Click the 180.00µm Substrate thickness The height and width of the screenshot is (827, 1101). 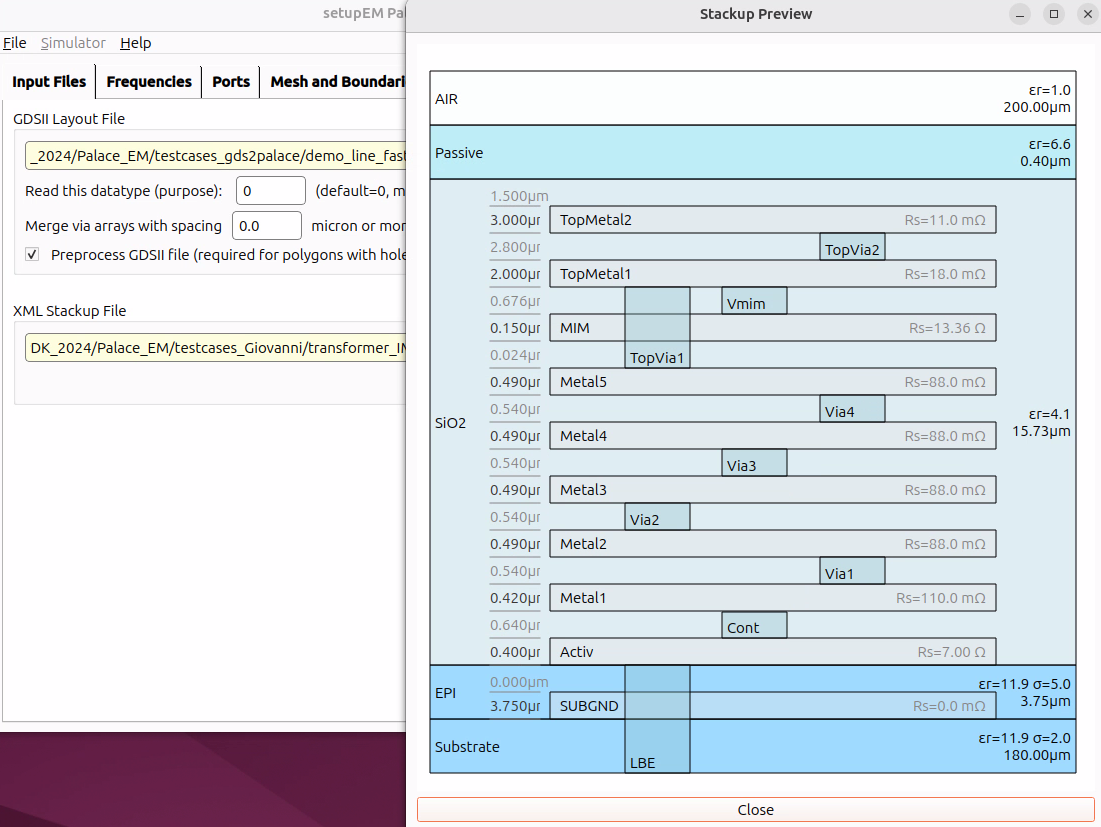click(1037, 755)
